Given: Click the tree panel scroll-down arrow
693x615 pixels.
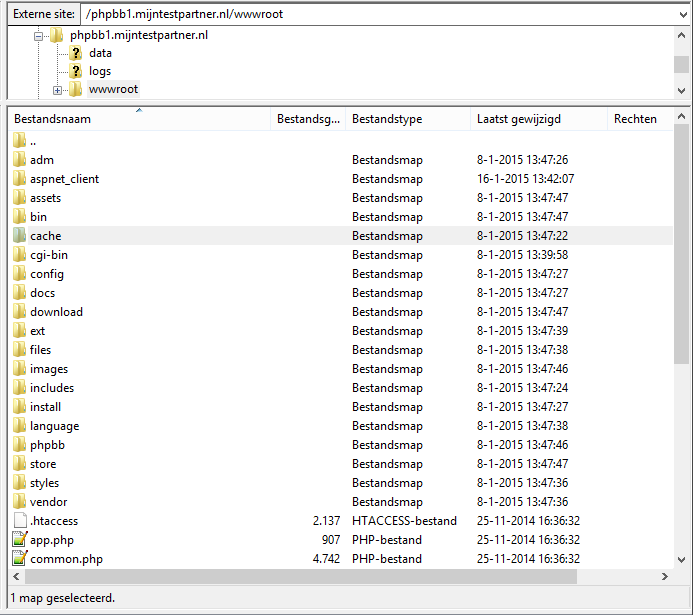Looking at the screenshot, I should 682,91.
